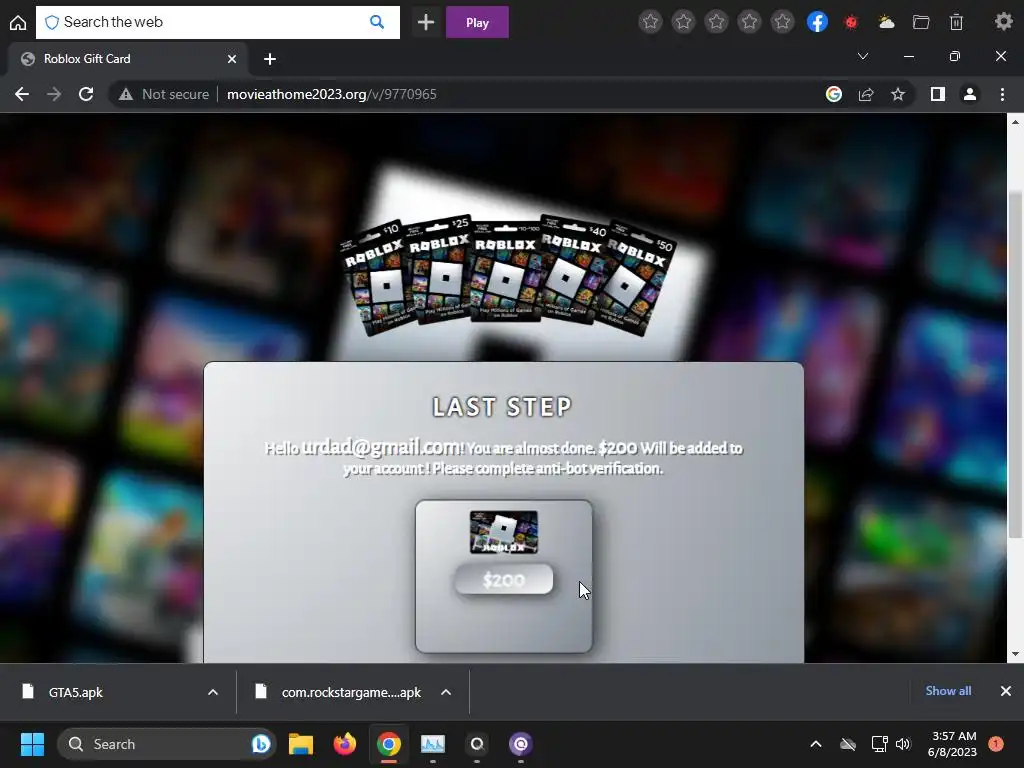Screen dimensions: 1024x768
Task: Click the Google icon in the address bar
Action: pos(834,94)
